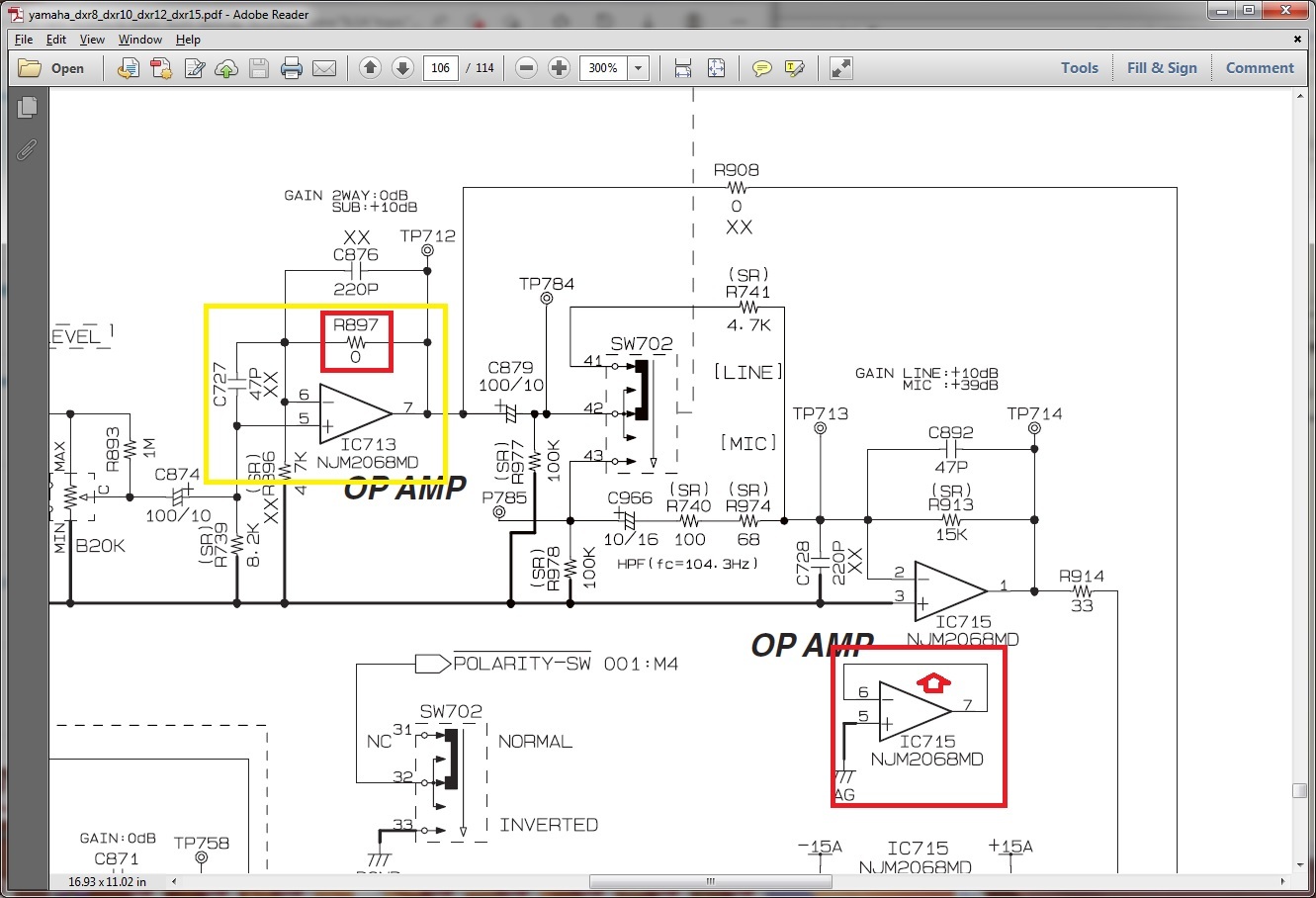This screenshot has width=1316, height=898.
Task: Click the page size text '16.93 x 11.02 in'
Action: [x=107, y=881]
